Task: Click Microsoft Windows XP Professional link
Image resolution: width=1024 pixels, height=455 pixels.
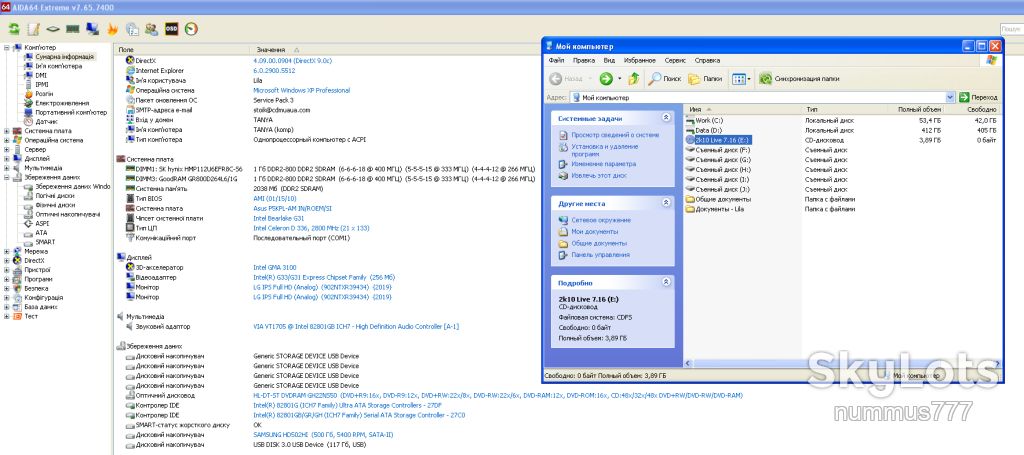Action: click(301, 90)
